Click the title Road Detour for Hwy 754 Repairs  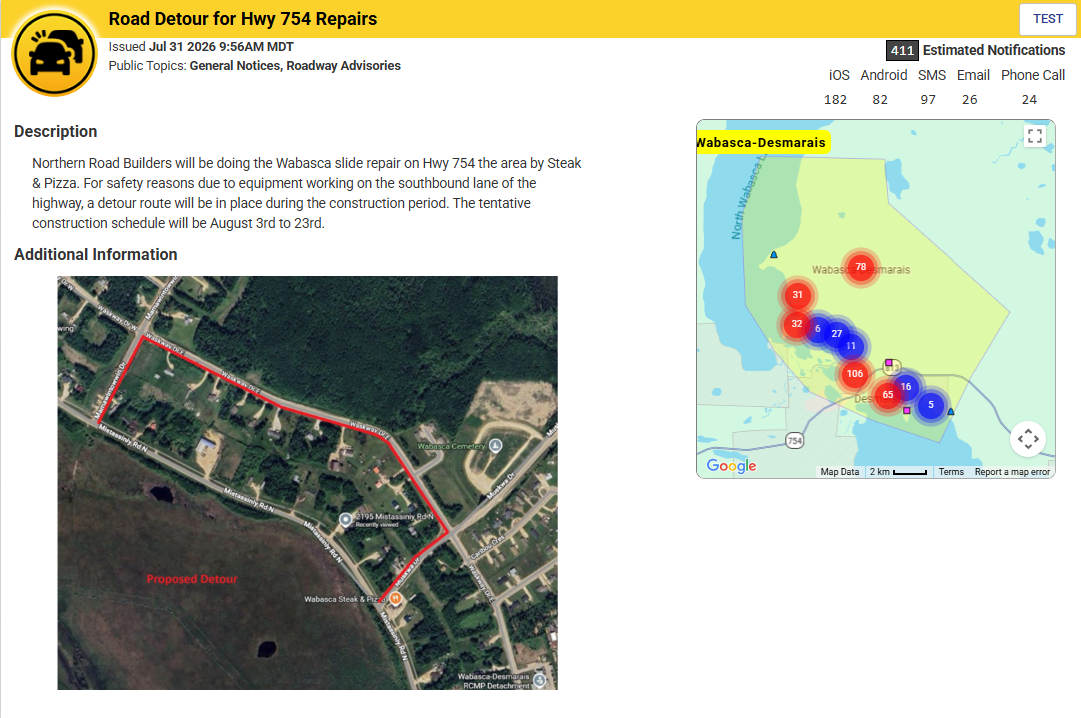243,19
